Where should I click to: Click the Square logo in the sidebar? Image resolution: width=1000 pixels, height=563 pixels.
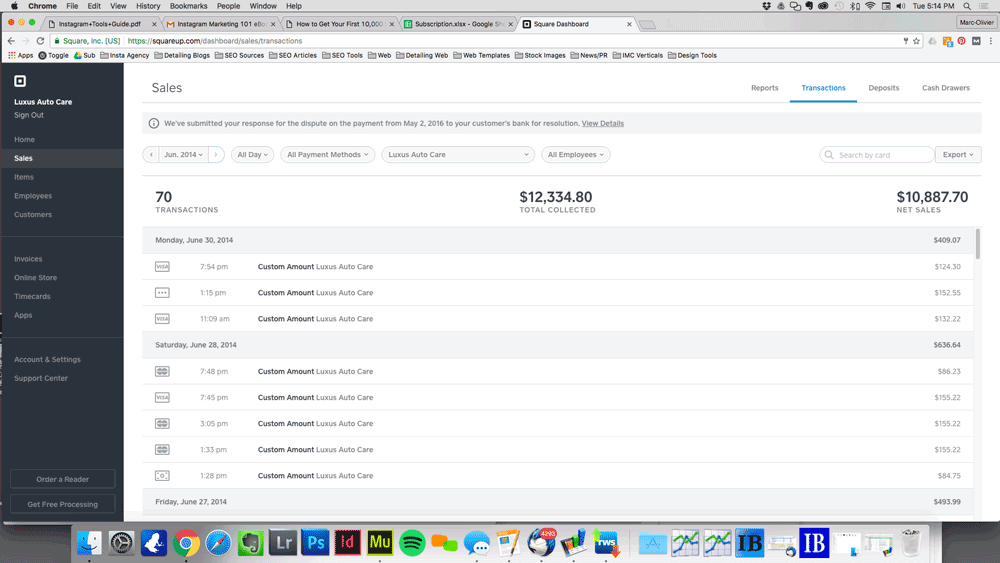coord(20,81)
